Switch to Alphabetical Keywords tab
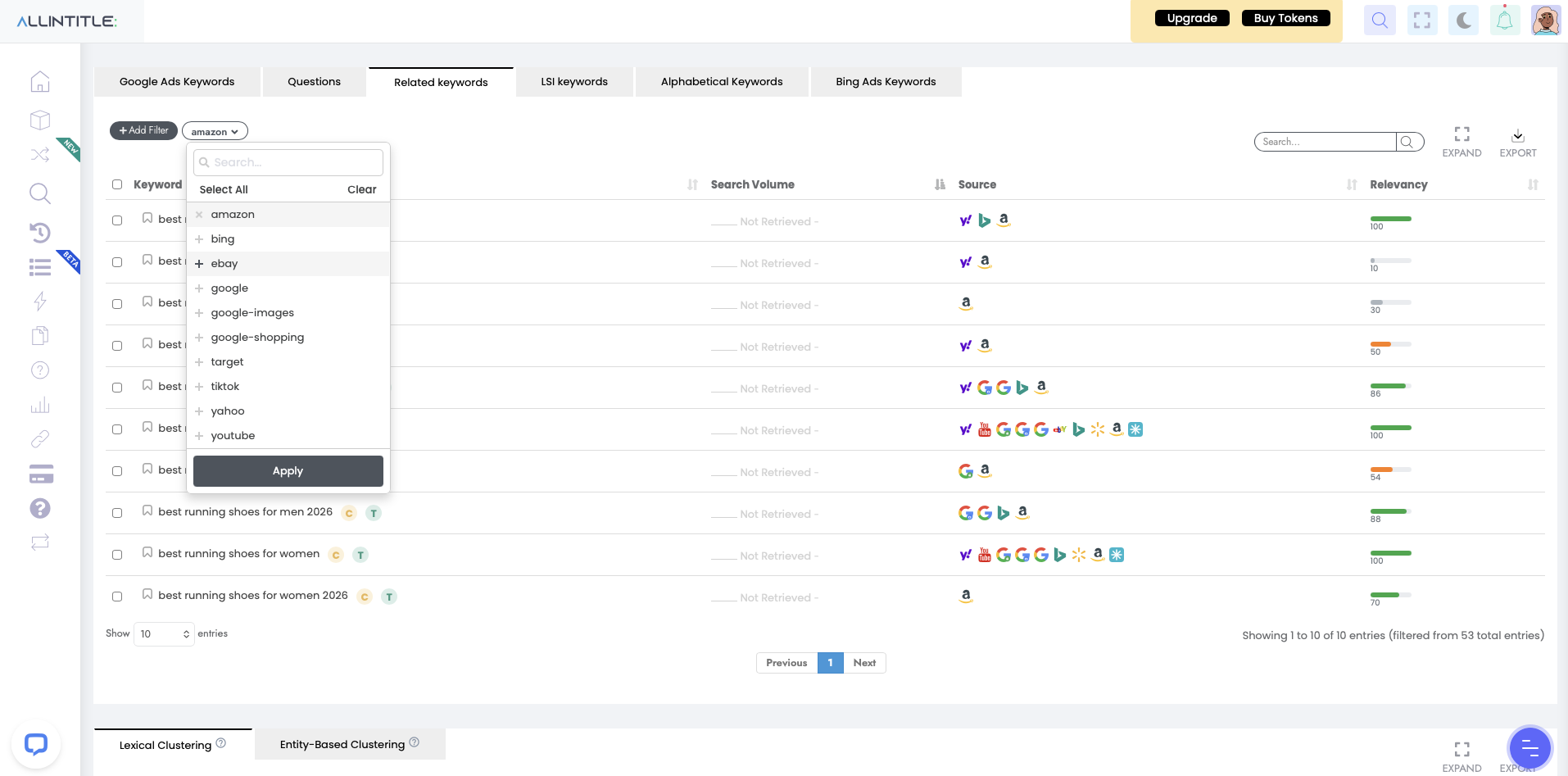The width and height of the screenshot is (1568, 776). pyautogui.click(x=722, y=82)
